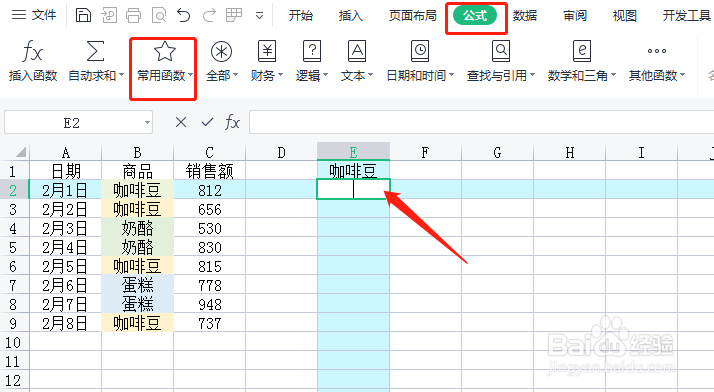Open the 常用函数 star dropdown

click(164, 61)
